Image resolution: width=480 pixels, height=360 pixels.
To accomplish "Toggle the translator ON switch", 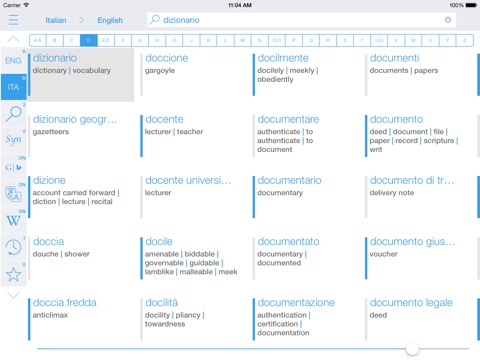I will coord(14,194).
